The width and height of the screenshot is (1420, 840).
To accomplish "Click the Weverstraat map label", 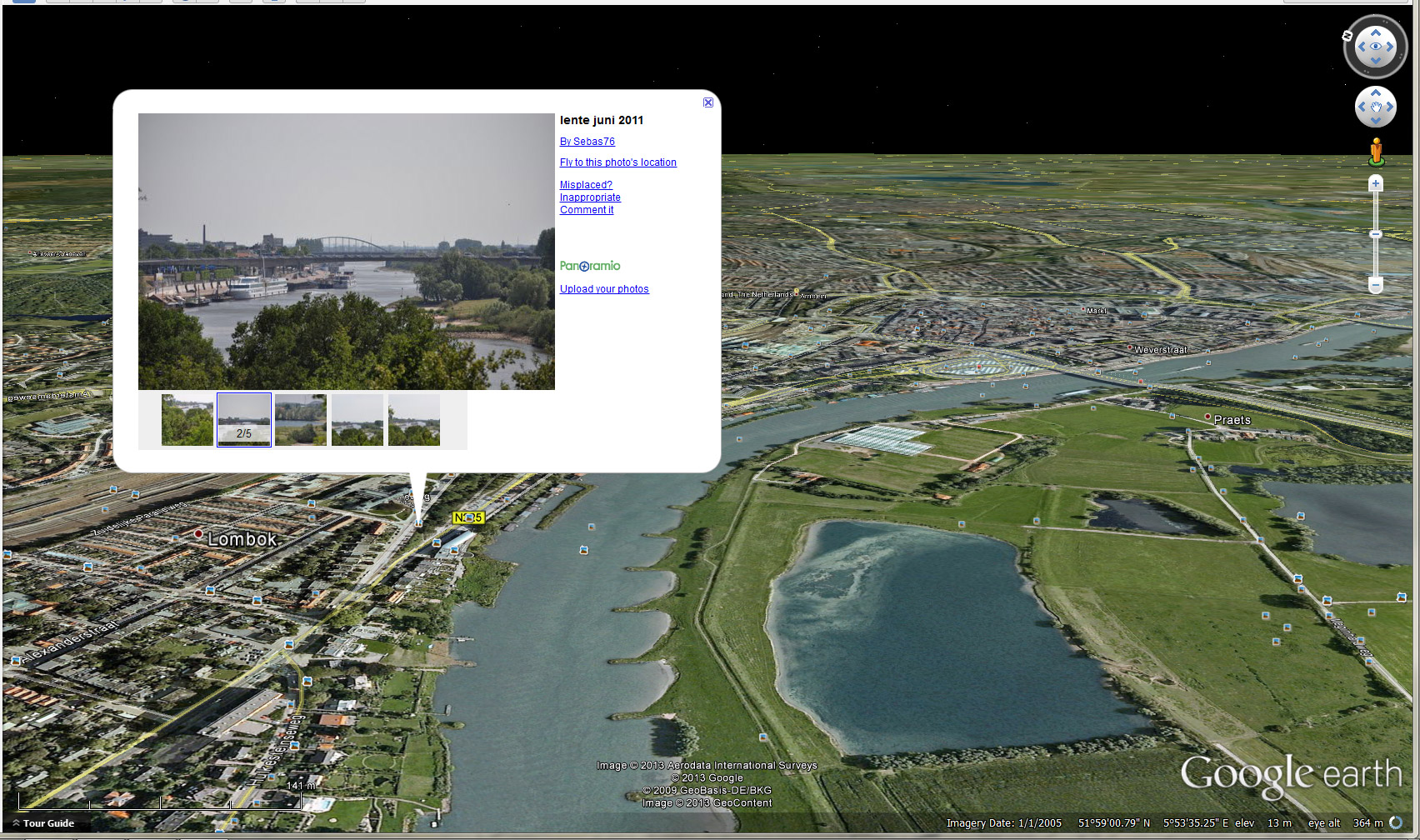I will [x=1161, y=350].
